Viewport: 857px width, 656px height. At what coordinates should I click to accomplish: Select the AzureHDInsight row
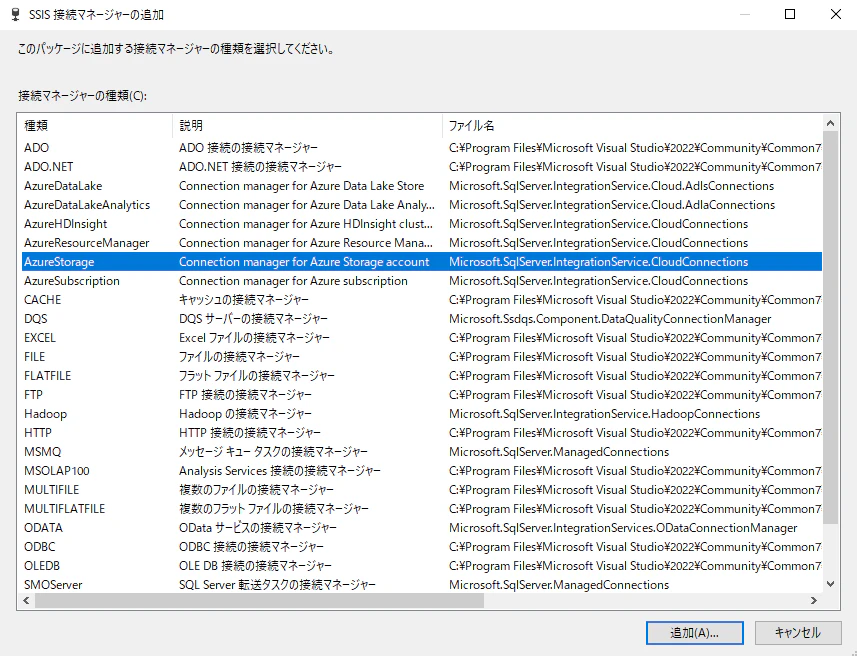tap(422, 224)
